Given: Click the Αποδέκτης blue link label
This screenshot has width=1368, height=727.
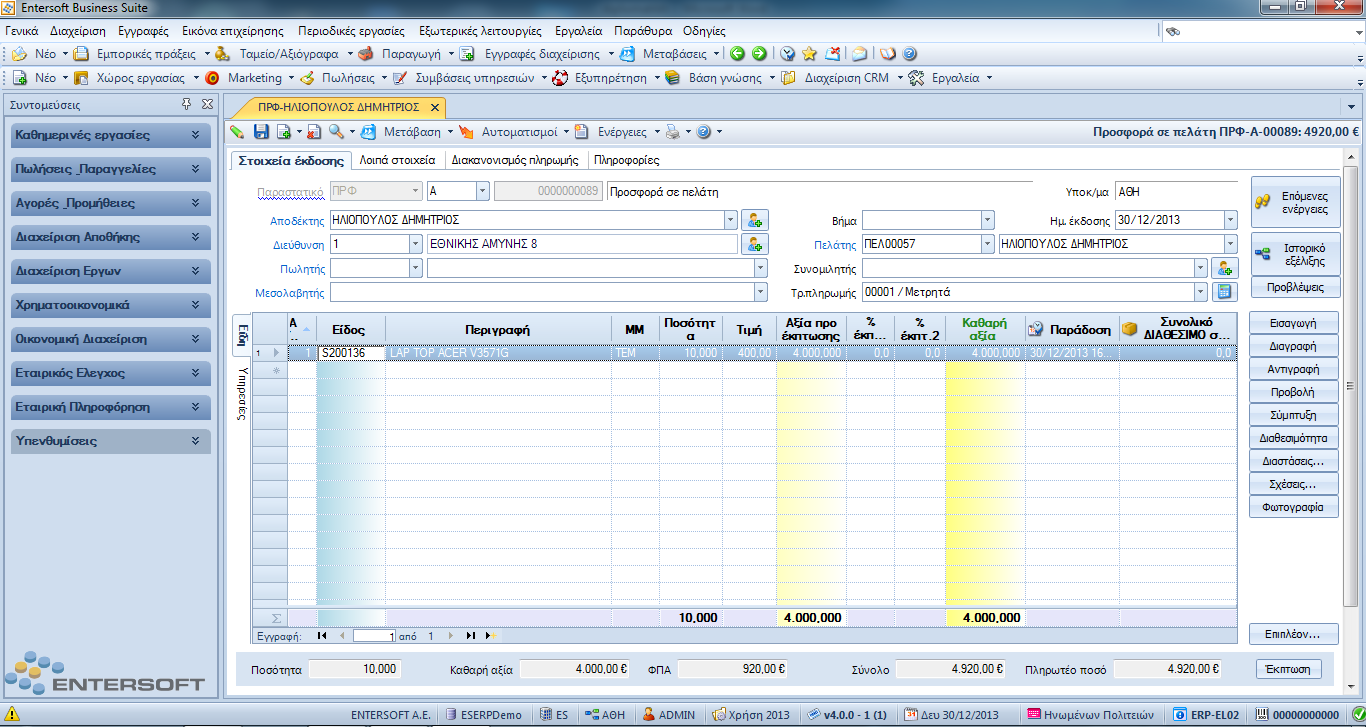Looking at the screenshot, I should click(x=297, y=220).
